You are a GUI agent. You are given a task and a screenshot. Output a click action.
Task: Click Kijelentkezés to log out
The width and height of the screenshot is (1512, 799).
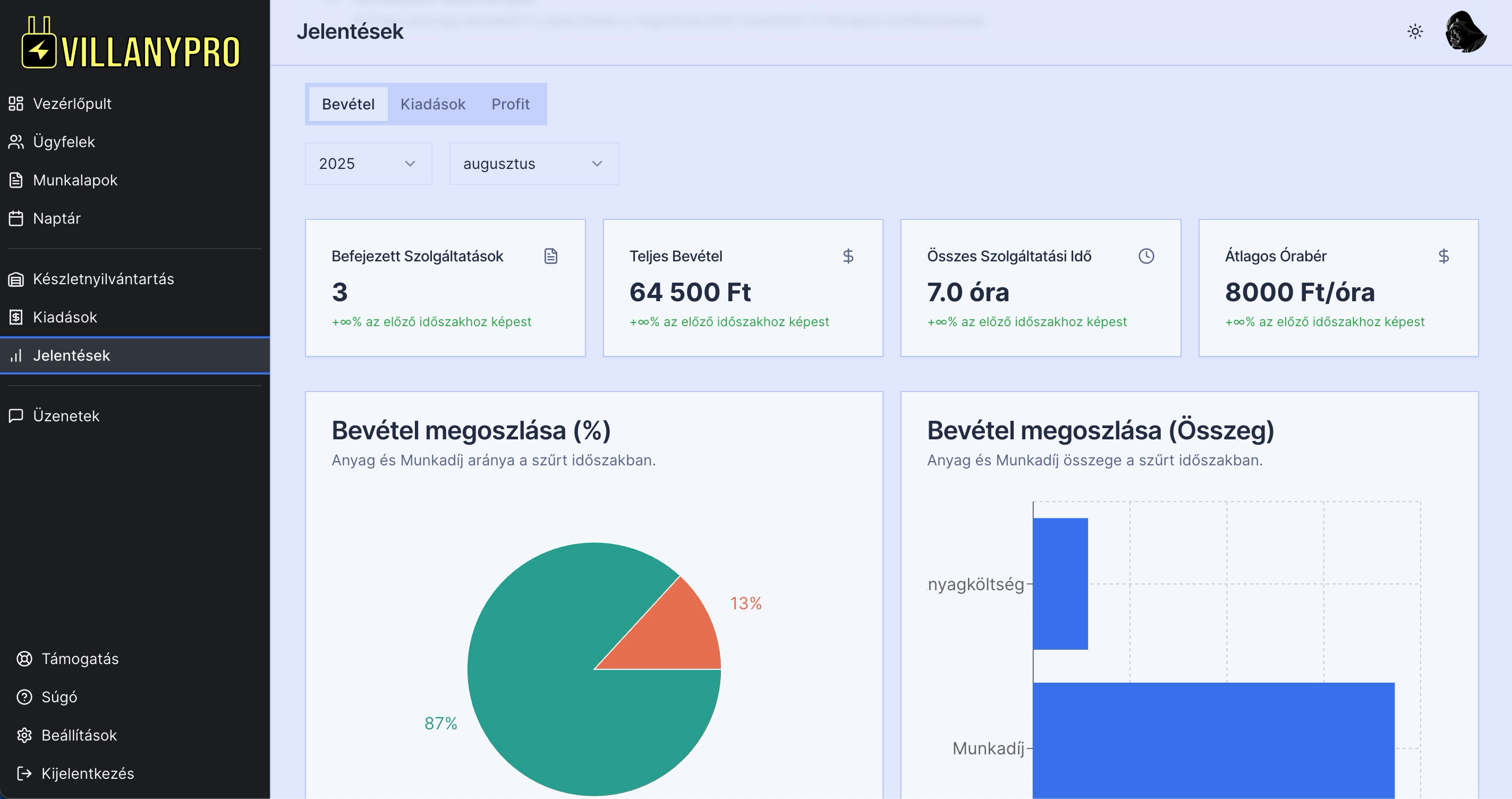tap(87, 773)
